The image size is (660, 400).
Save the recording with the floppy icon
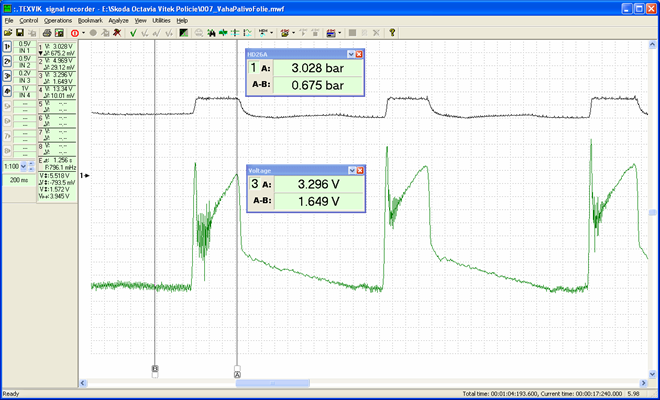[x=19, y=33]
